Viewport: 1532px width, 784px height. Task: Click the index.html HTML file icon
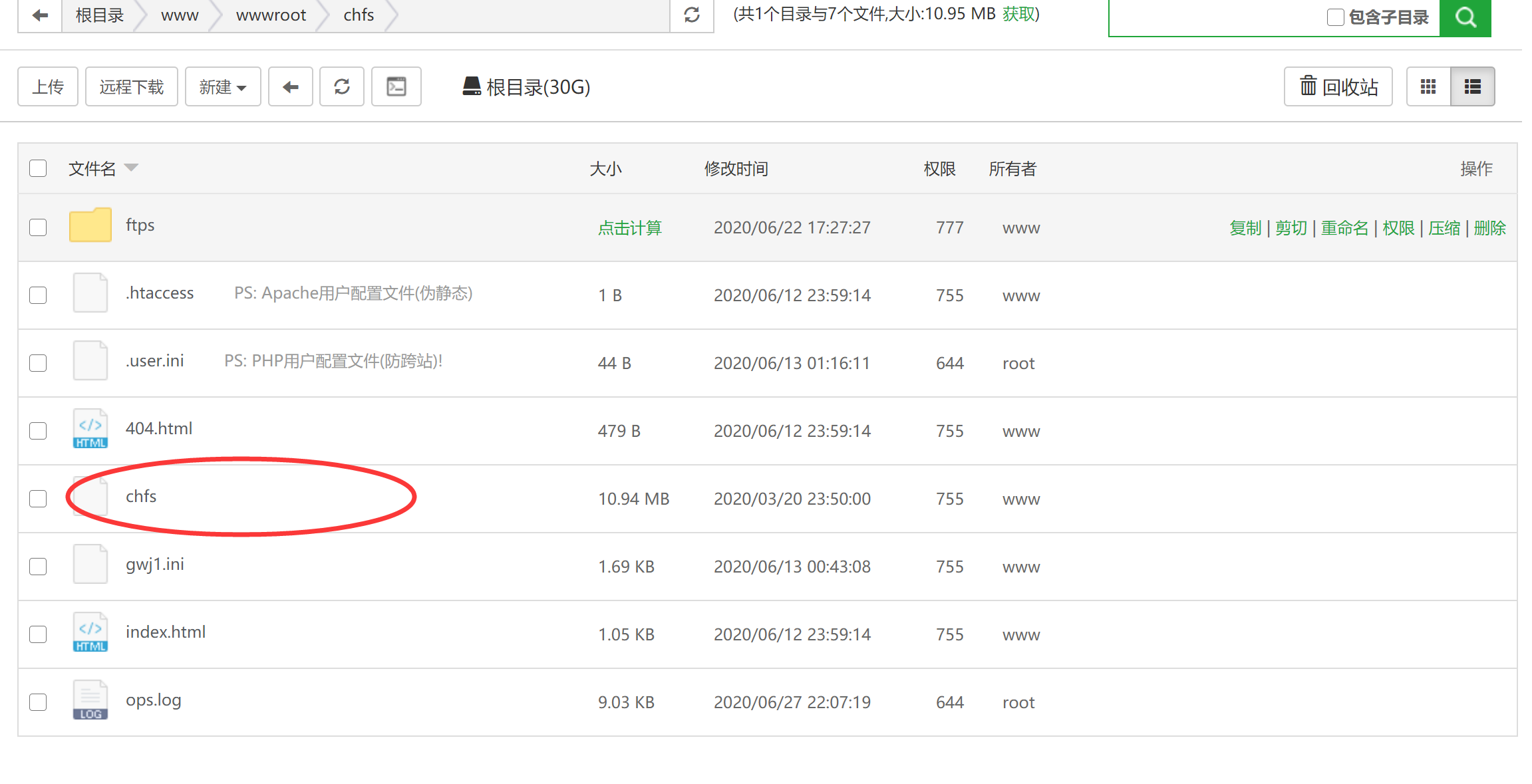click(90, 632)
